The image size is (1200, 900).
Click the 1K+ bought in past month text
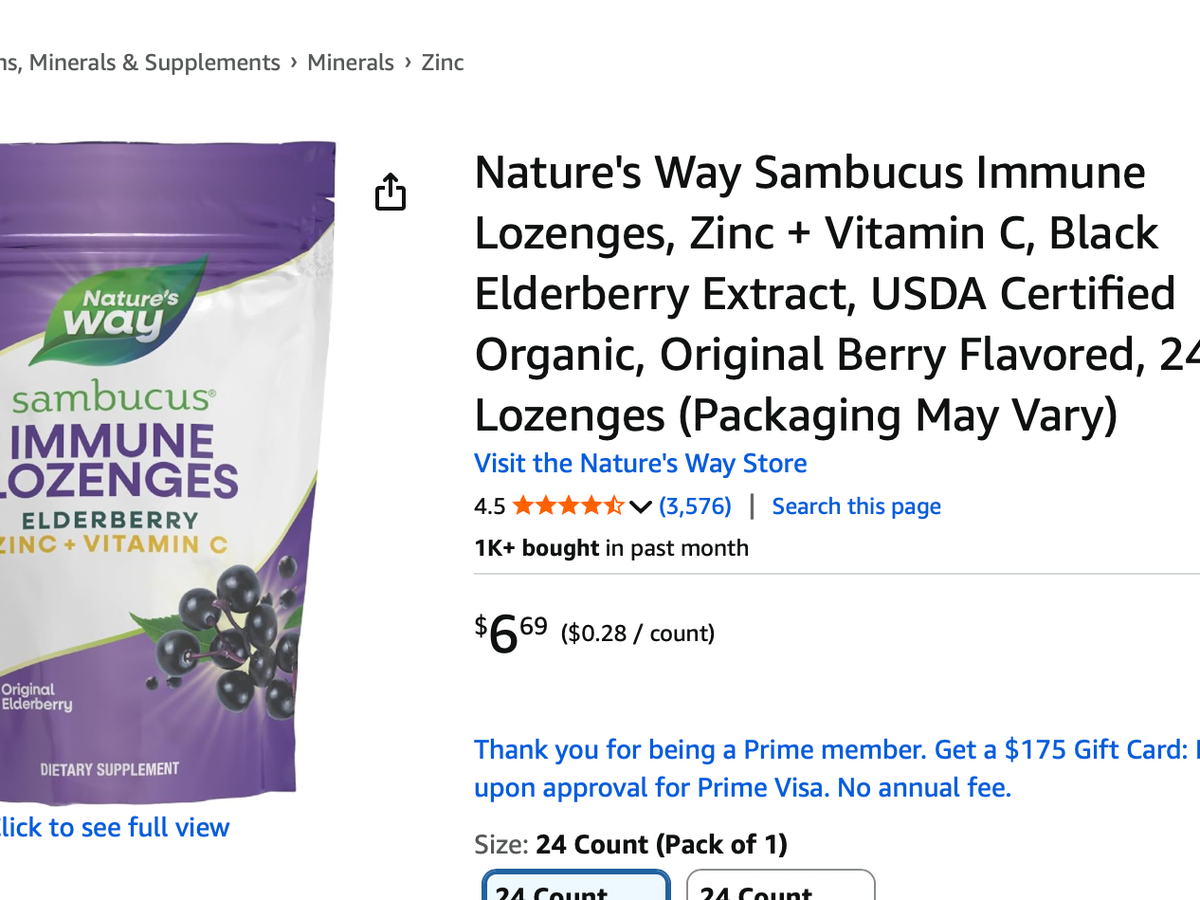coord(611,548)
